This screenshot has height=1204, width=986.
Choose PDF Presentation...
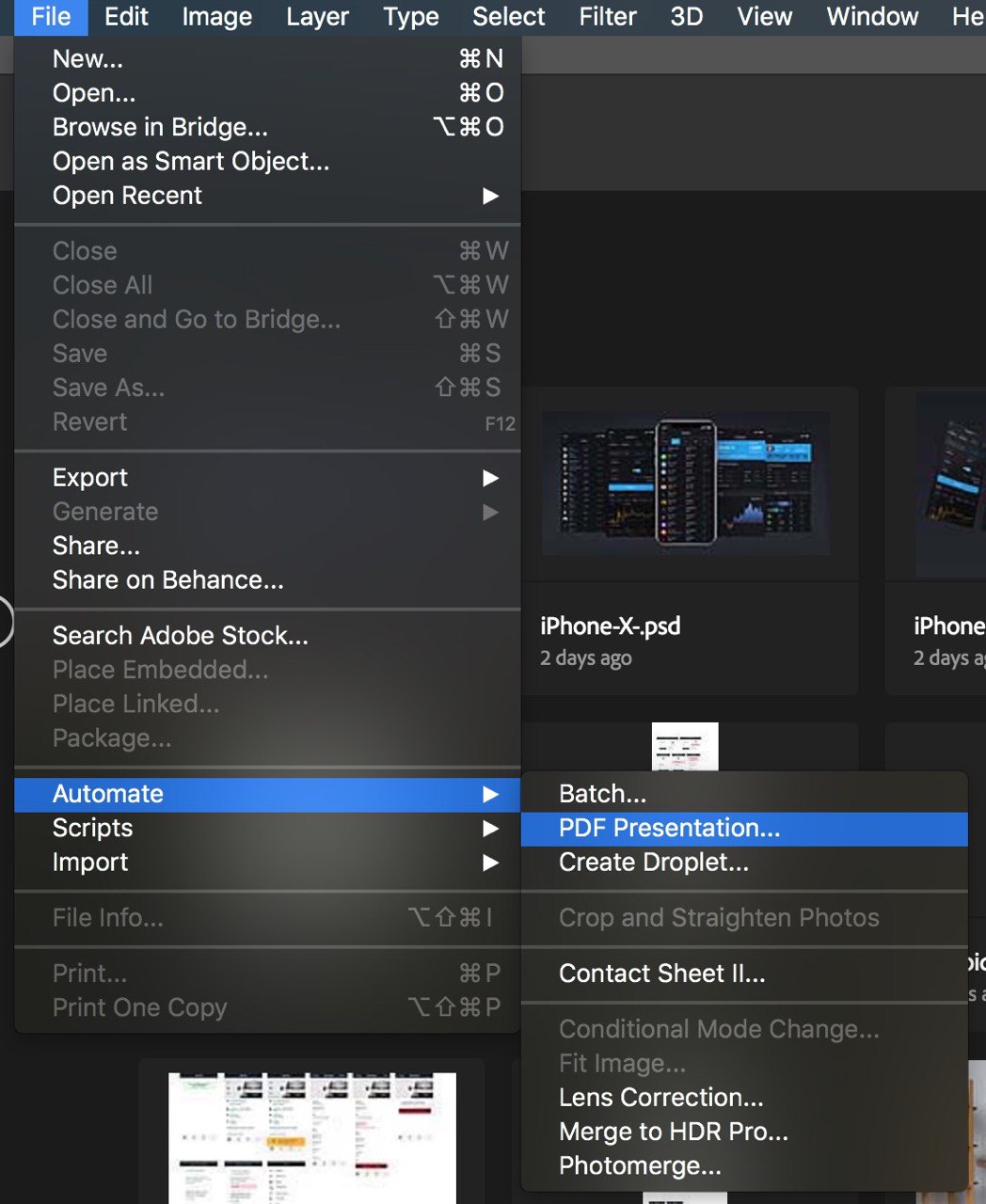(x=744, y=829)
